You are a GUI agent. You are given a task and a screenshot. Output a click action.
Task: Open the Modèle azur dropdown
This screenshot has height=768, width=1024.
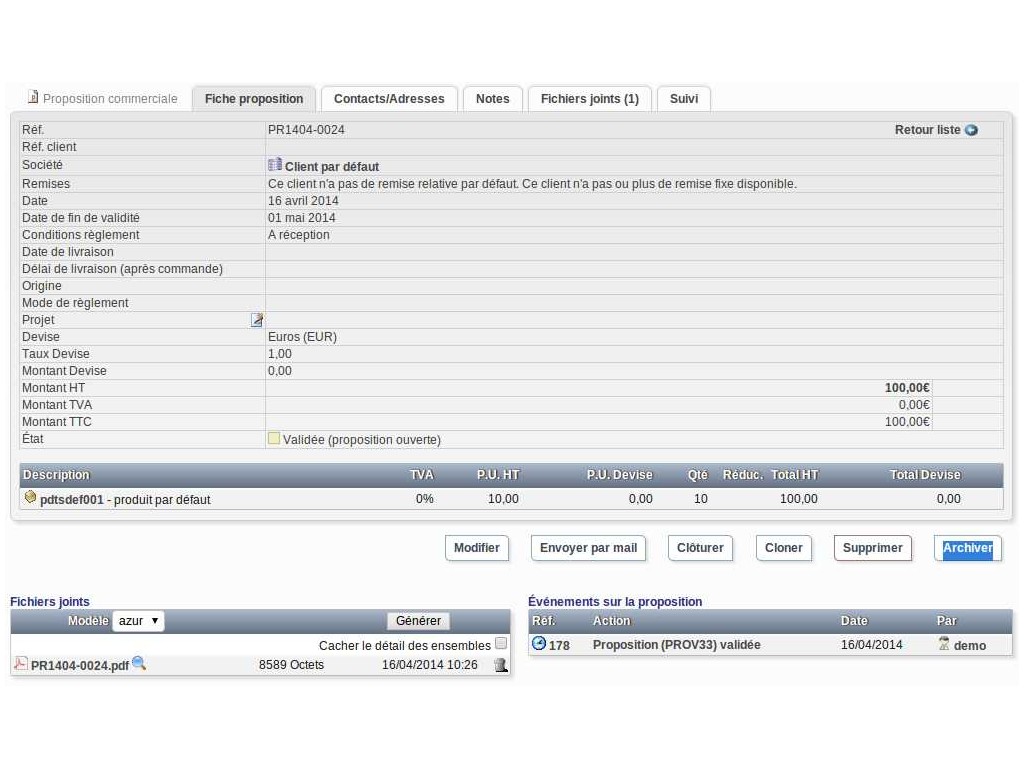click(138, 620)
